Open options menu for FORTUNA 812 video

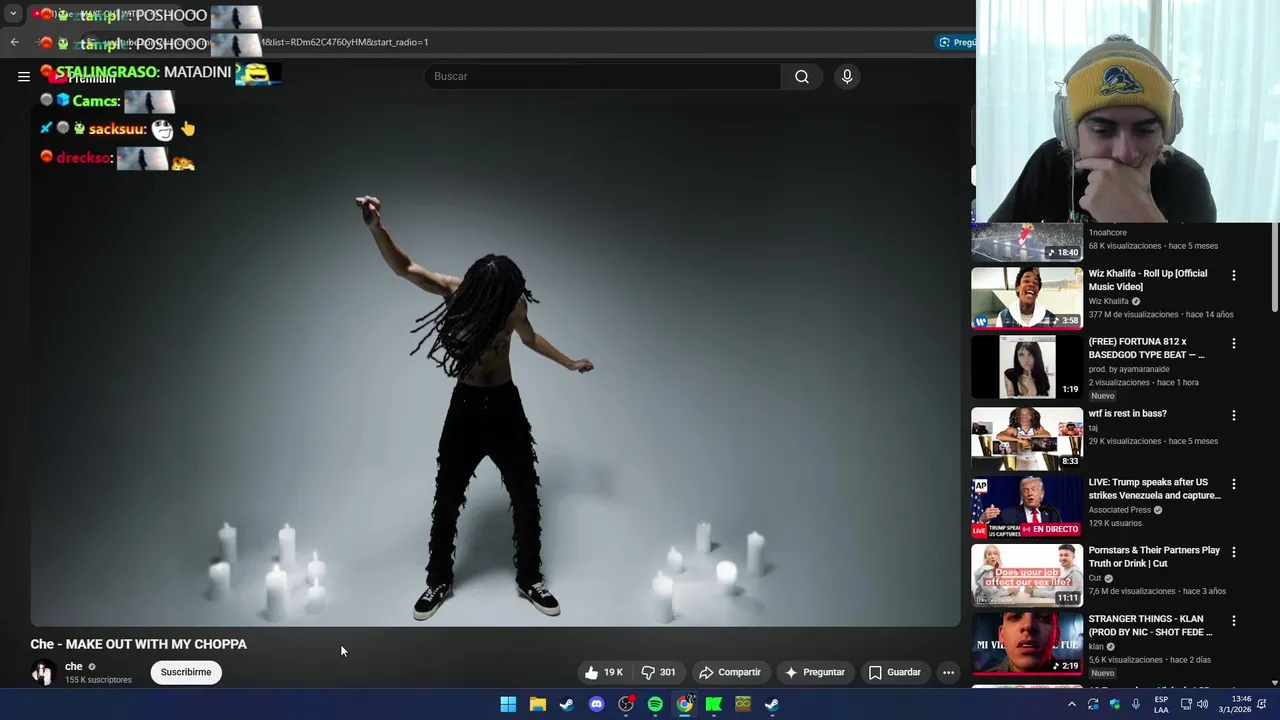point(1233,343)
